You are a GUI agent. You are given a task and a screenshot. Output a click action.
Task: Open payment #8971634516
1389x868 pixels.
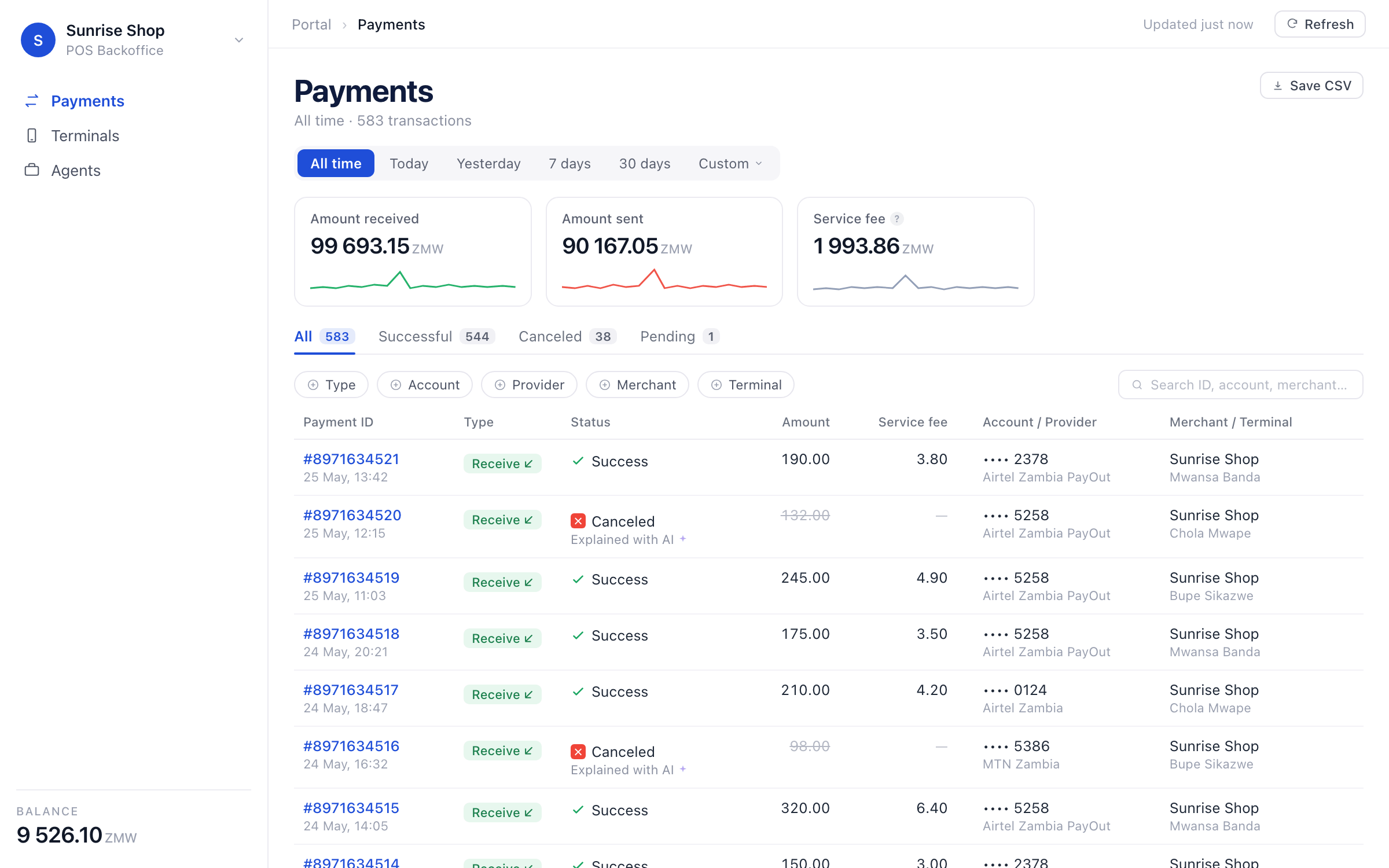351,746
